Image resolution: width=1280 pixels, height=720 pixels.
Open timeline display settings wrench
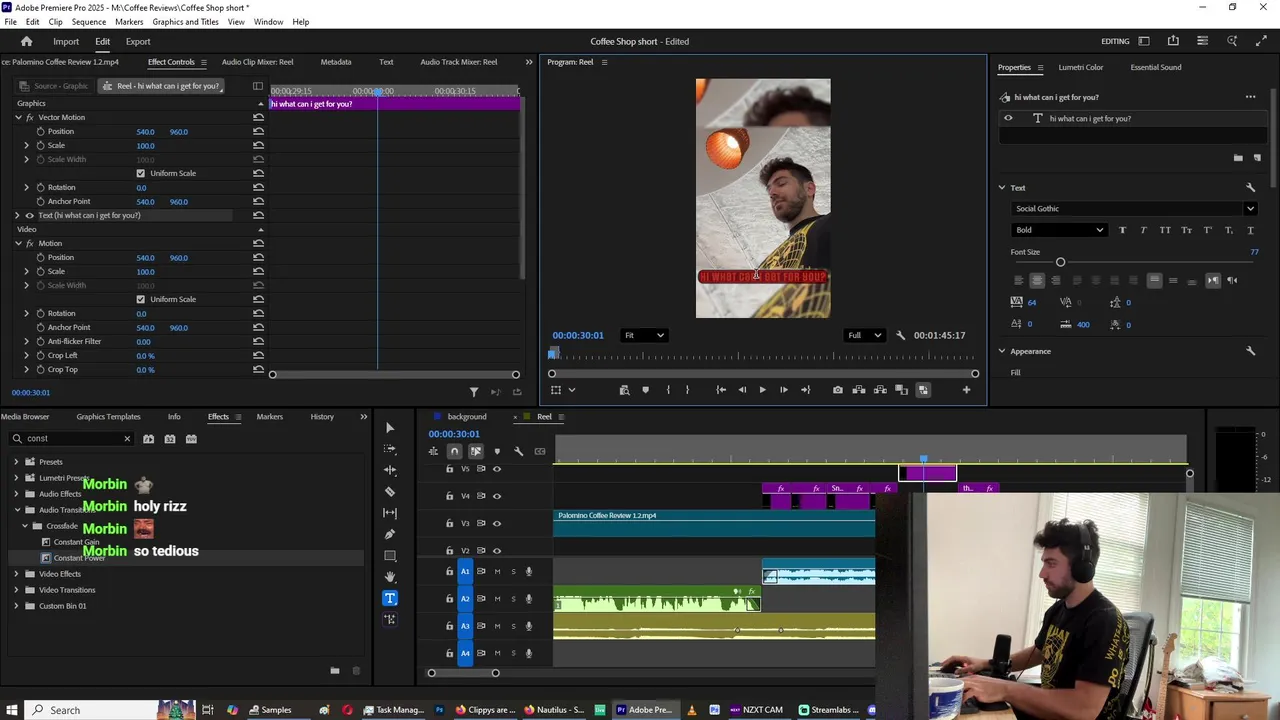518,451
